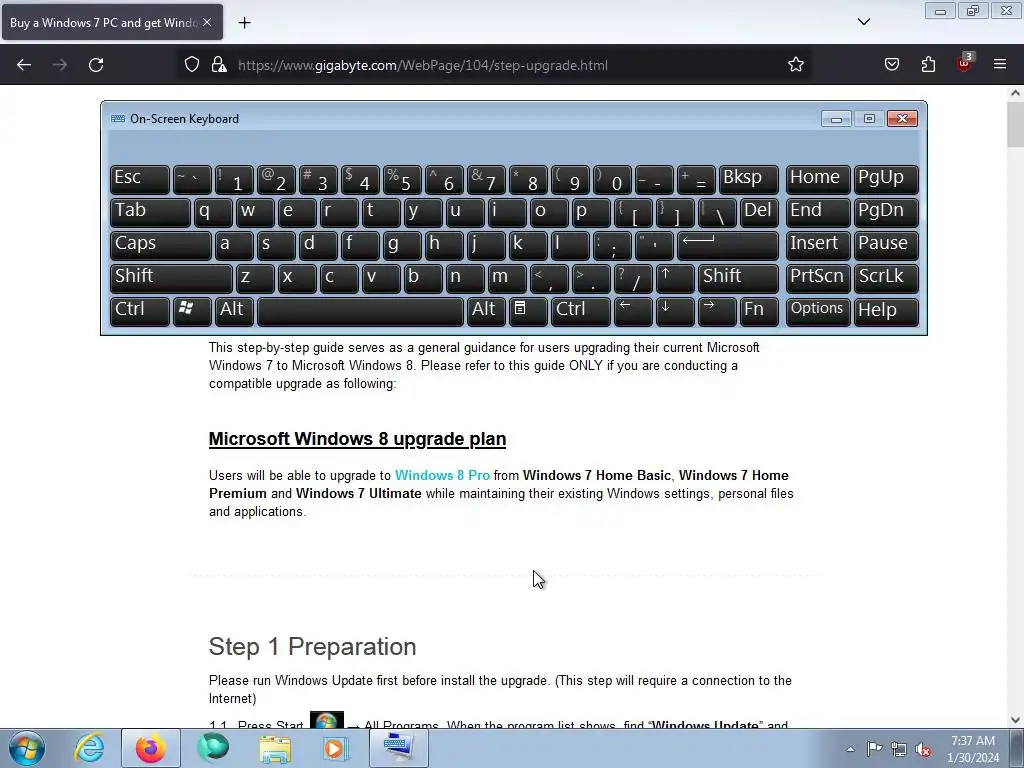Open Windows Explorer folder in taskbar
This screenshot has width=1024, height=768.
pyautogui.click(x=275, y=748)
